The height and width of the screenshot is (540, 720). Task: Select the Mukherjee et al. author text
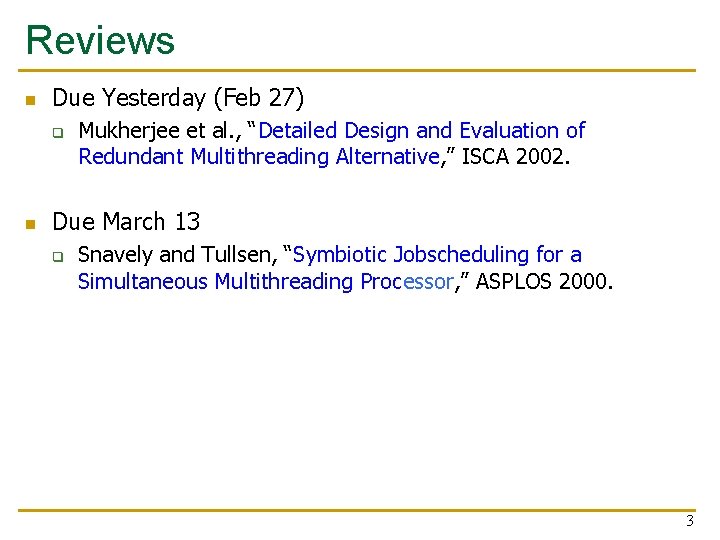coord(160,131)
